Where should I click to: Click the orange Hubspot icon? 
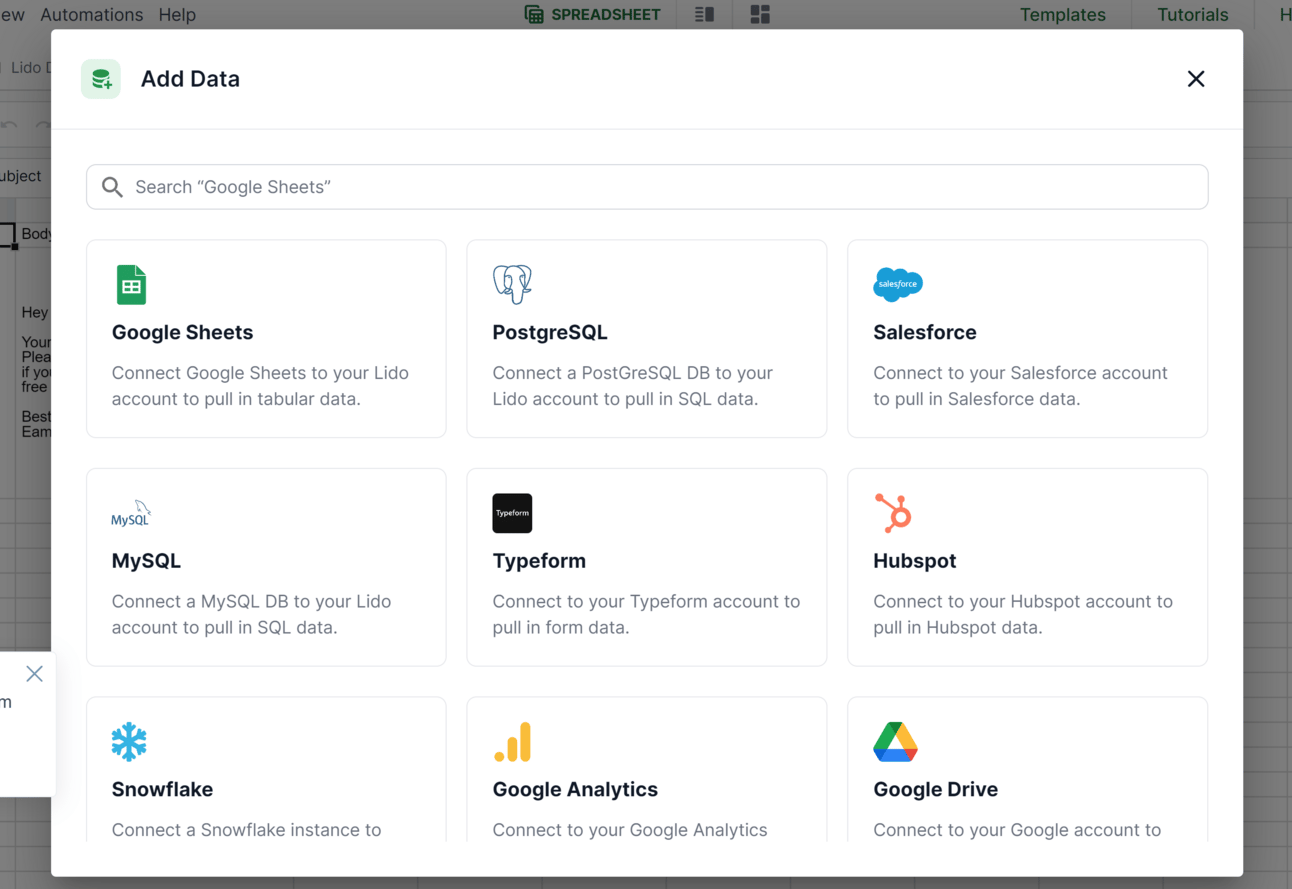point(893,513)
